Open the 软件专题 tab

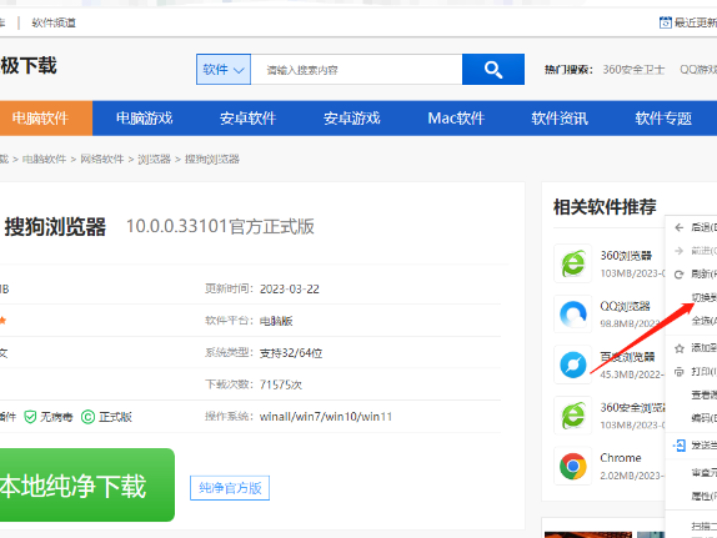point(663,118)
